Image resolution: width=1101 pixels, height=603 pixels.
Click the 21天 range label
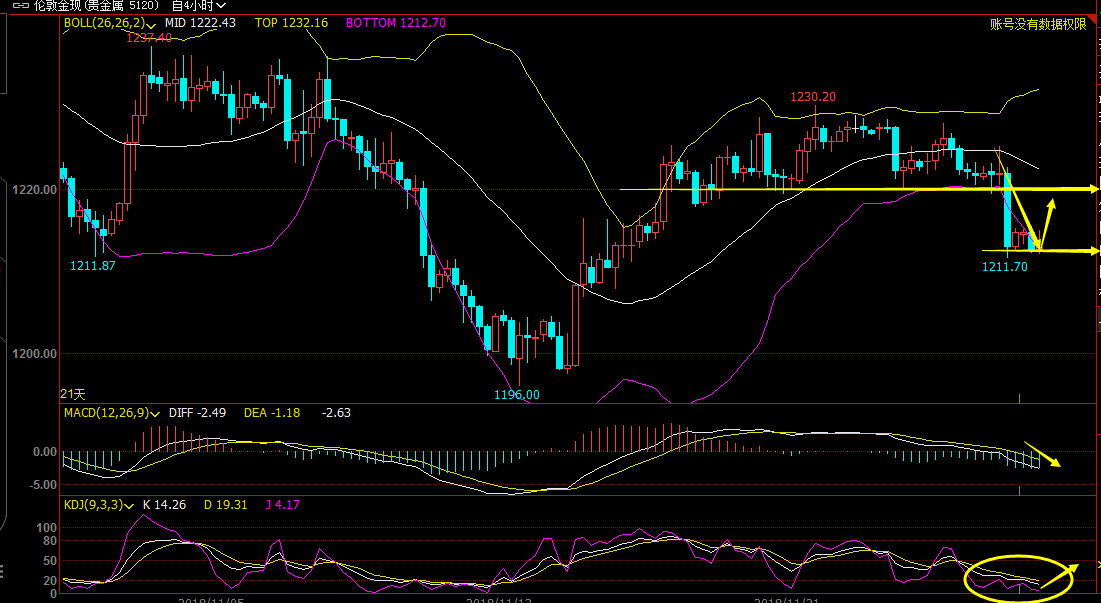(x=73, y=395)
